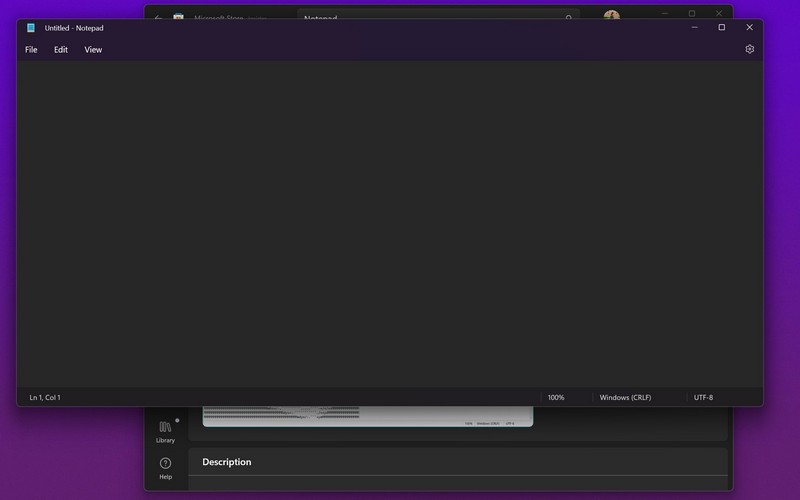This screenshot has width=800, height=500.
Task: Open the Help icon in Microsoft Store
Action: tap(165, 467)
